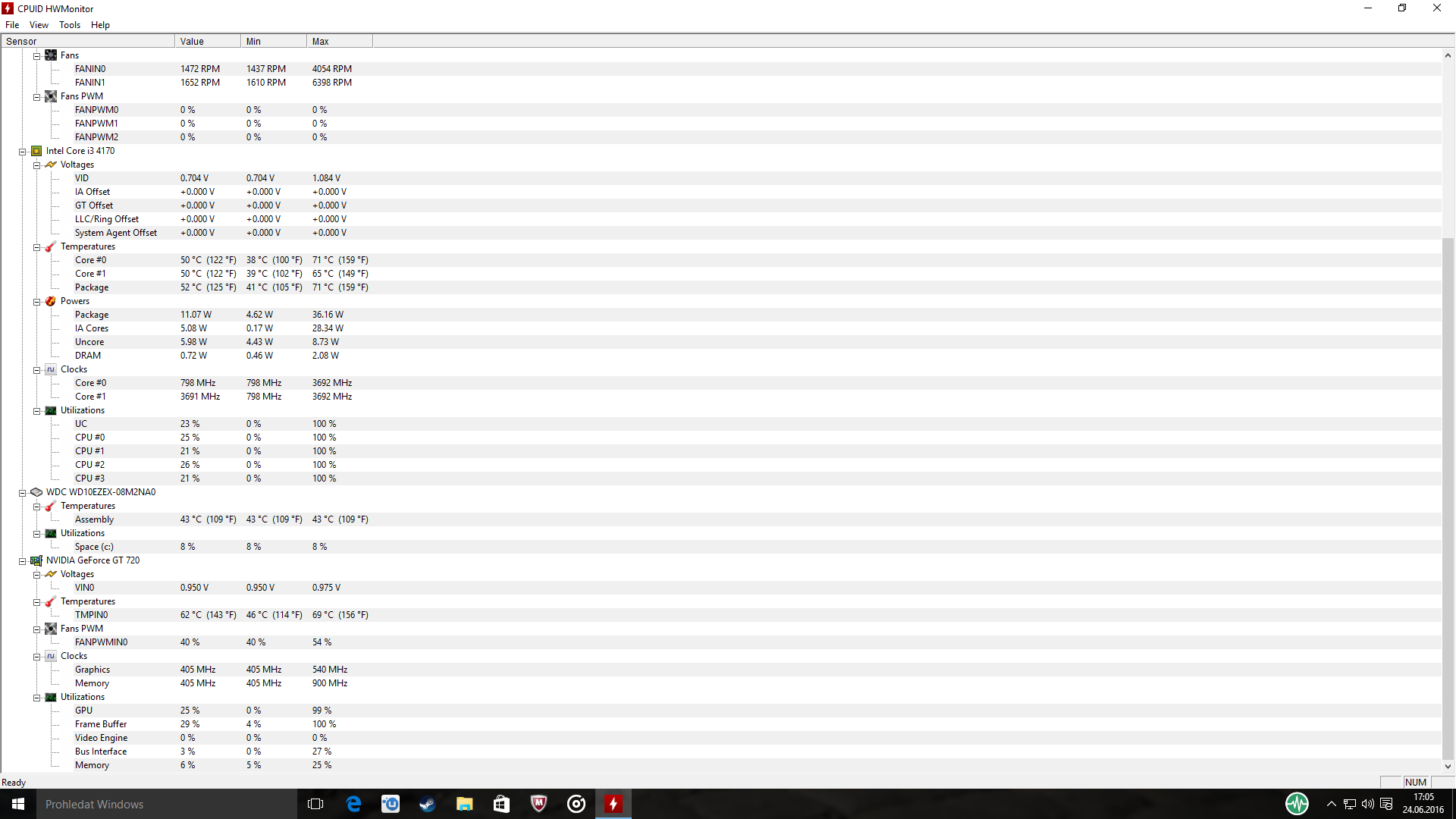1456x819 pixels.
Task: Open McAfee shield icon in taskbar
Action: coord(539,804)
